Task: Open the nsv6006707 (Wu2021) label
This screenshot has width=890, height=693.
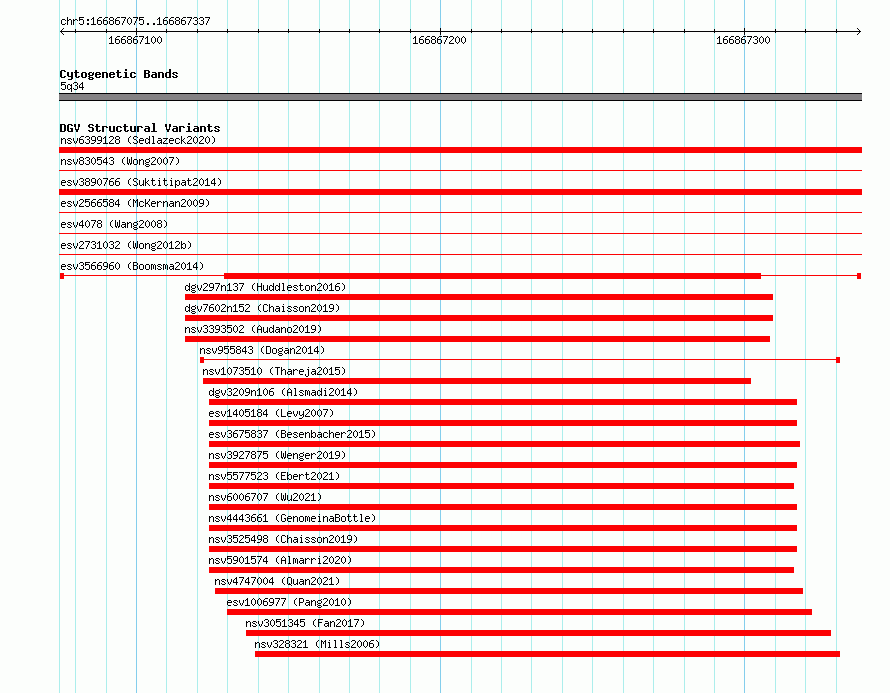Action: pyautogui.click(x=265, y=497)
